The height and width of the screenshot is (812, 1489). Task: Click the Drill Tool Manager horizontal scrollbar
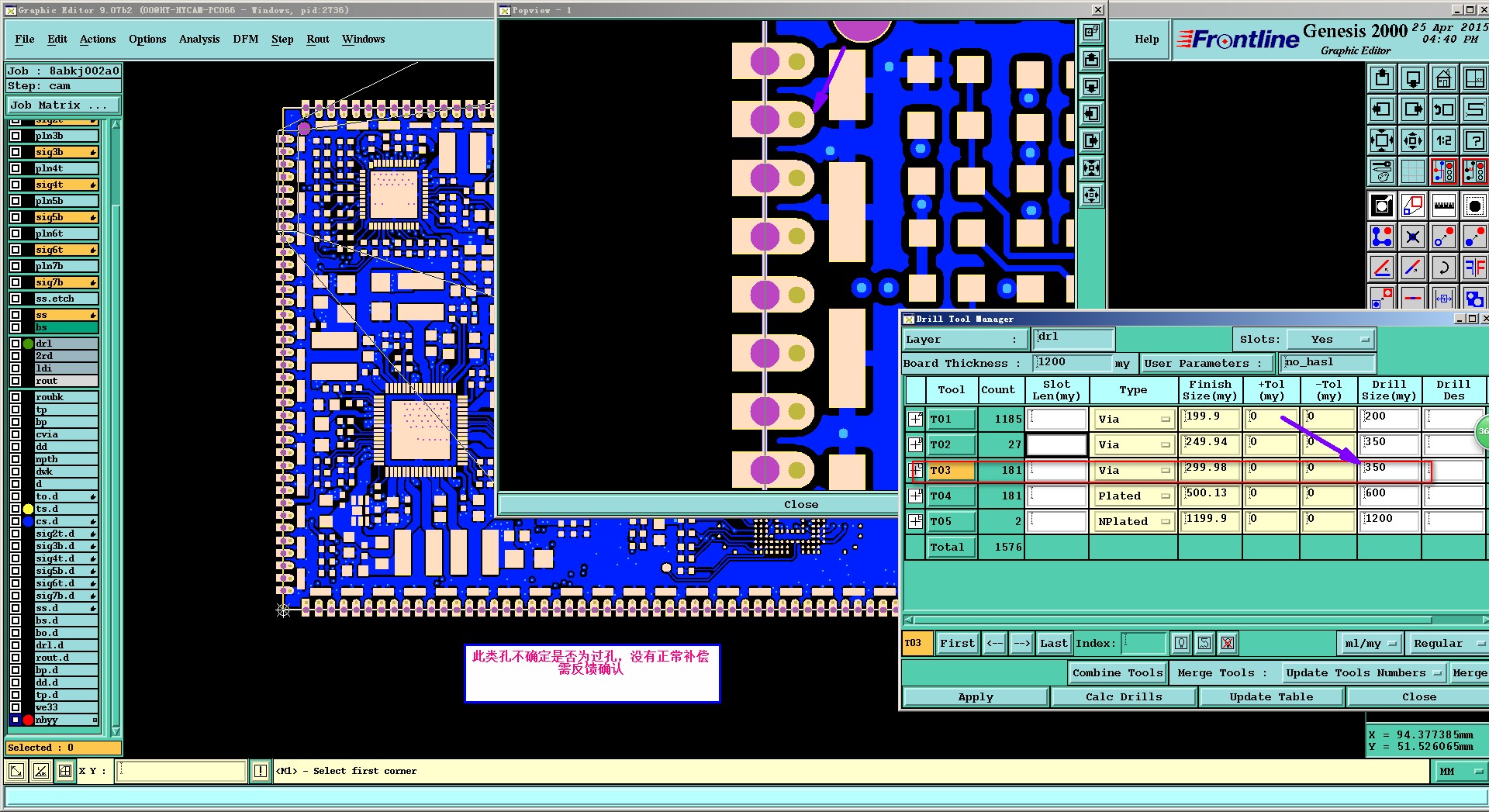tap(1194, 620)
